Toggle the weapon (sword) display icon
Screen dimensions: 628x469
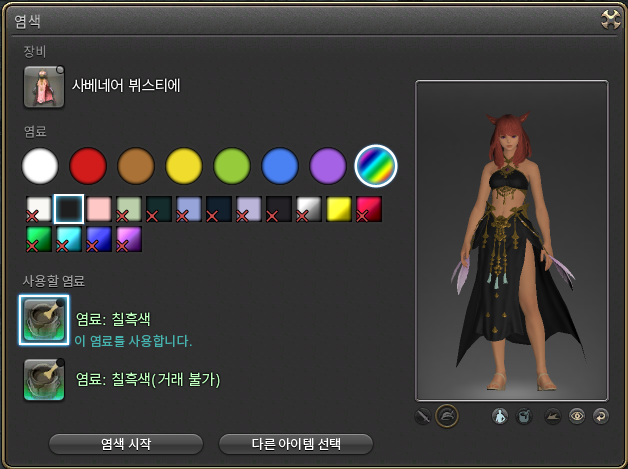tap(423, 416)
